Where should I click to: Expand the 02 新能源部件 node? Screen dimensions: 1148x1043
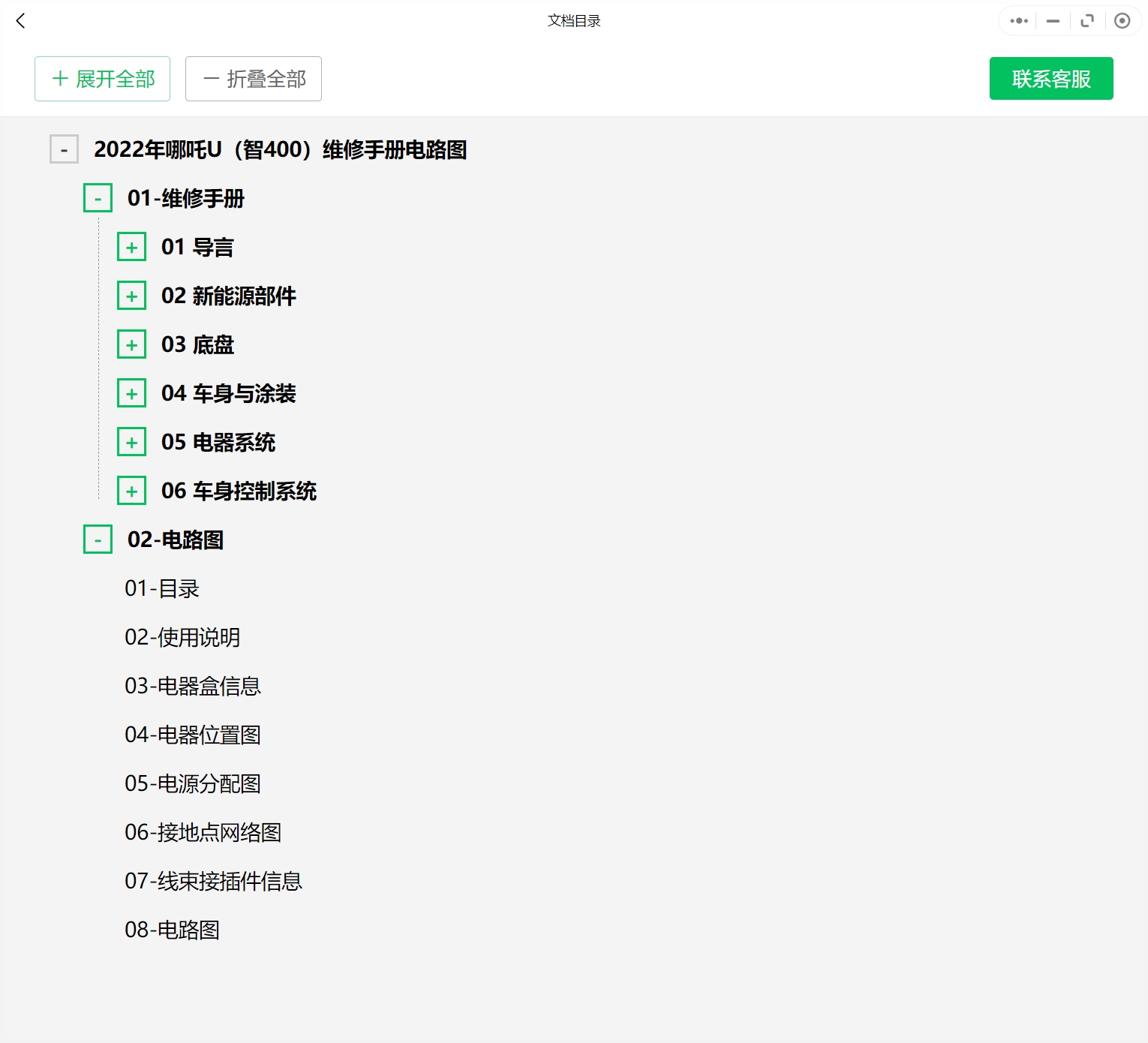click(x=131, y=296)
